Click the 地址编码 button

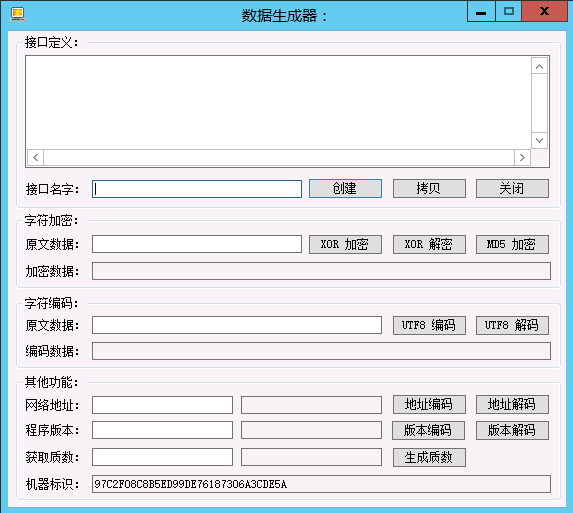(429, 404)
